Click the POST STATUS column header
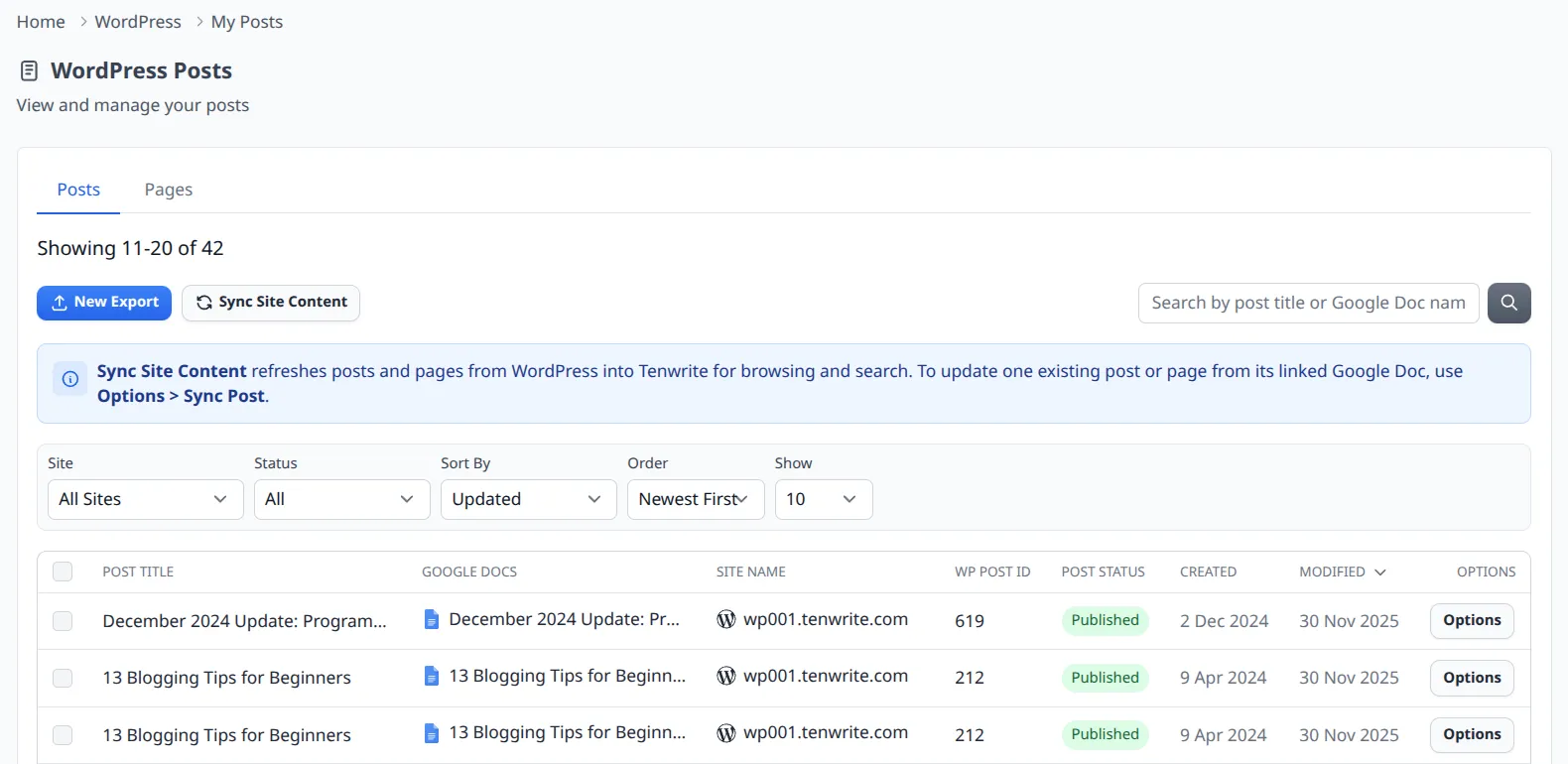Image resolution: width=1568 pixels, height=764 pixels. click(1103, 573)
